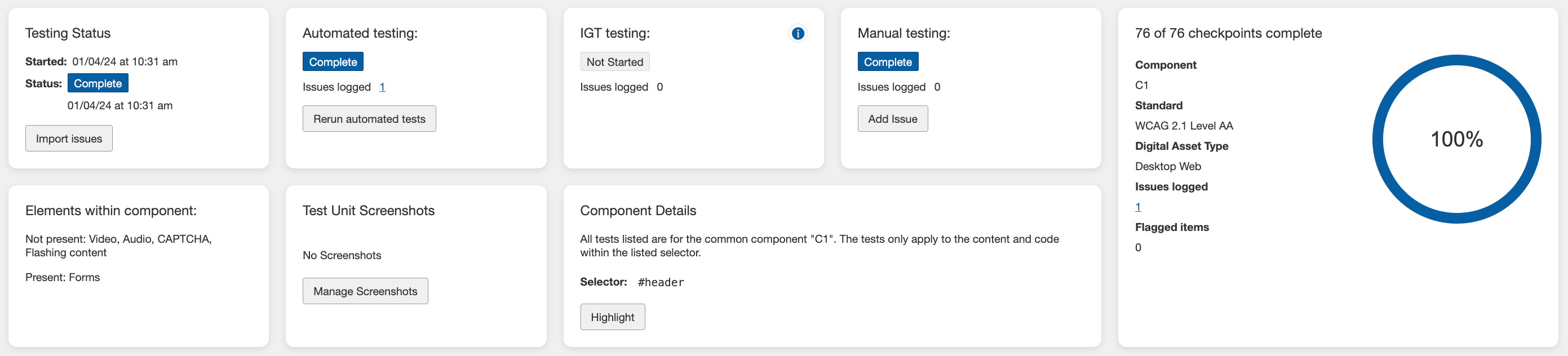Rerun automated tests
Image resolution: width=1568 pixels, height=356 pixels.
pyautogui.click(x=369, y=119)
